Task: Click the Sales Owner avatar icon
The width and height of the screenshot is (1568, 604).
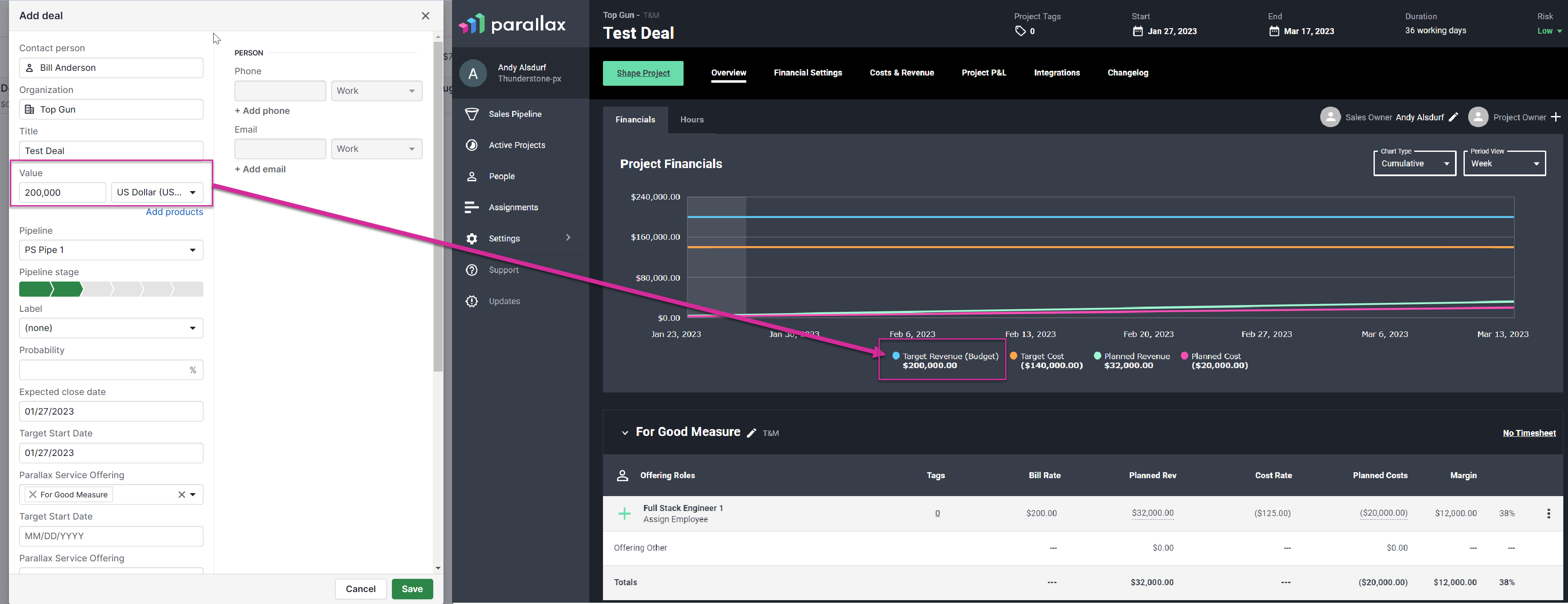Action: (x=1330, y=117)
